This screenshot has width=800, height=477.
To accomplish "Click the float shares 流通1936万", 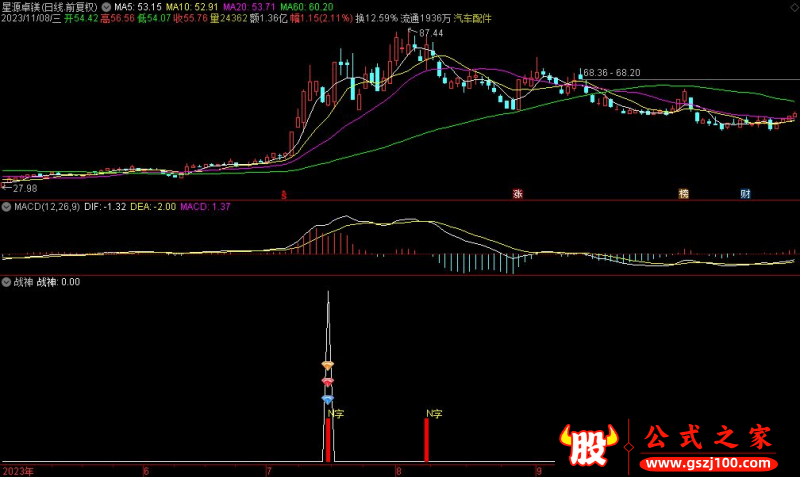I will 426,18.
